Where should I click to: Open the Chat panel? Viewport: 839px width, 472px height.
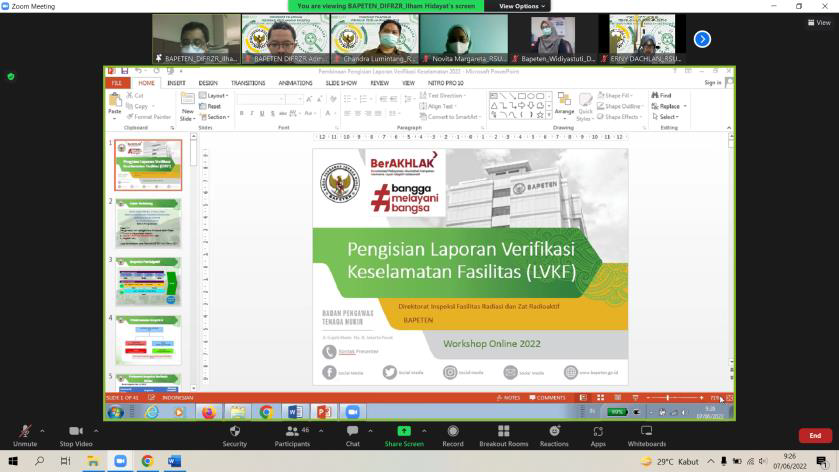coord(352,432)
